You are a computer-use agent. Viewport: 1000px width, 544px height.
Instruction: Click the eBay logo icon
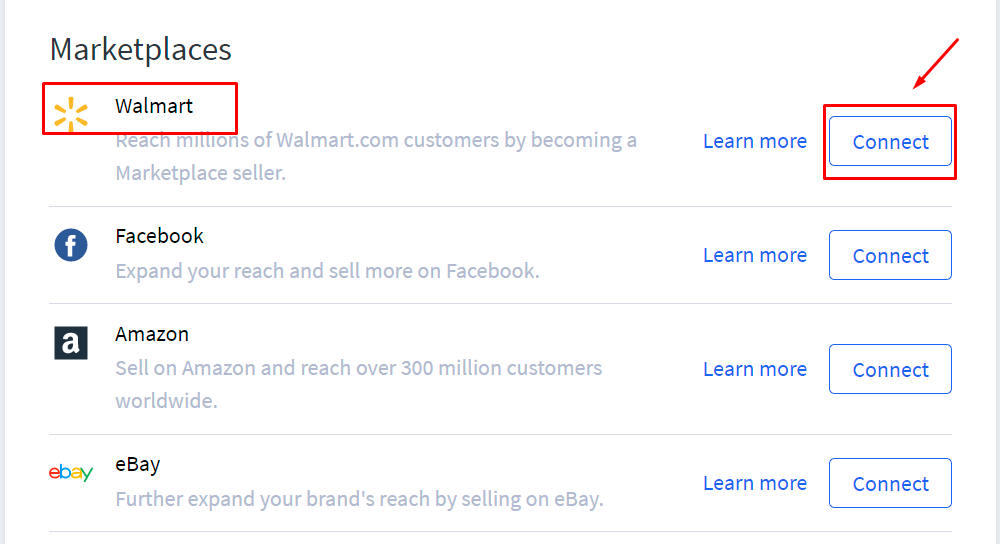coord(71,472)
